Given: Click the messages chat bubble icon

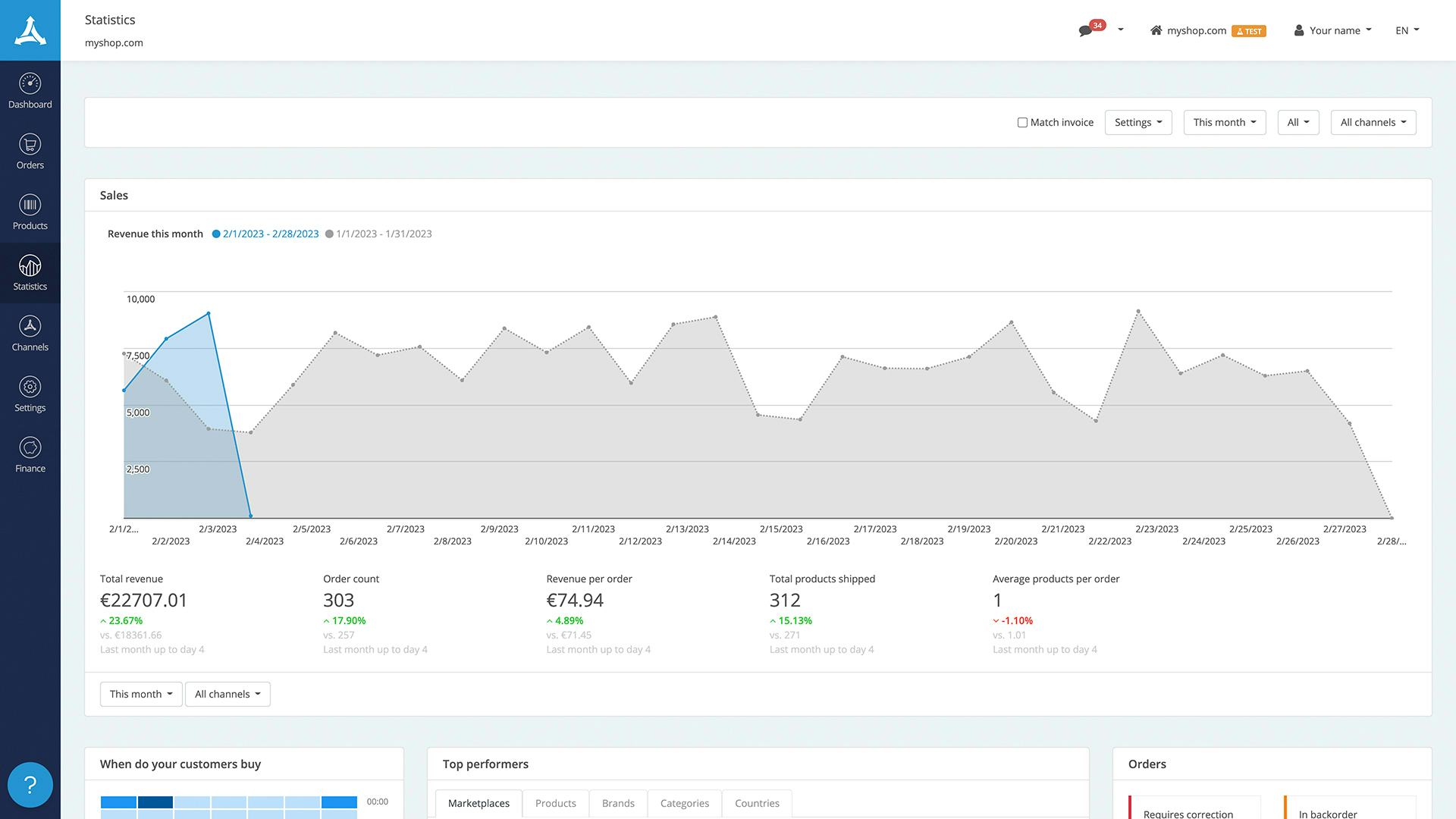Looking at the screenshot, I should [1085, 31].
